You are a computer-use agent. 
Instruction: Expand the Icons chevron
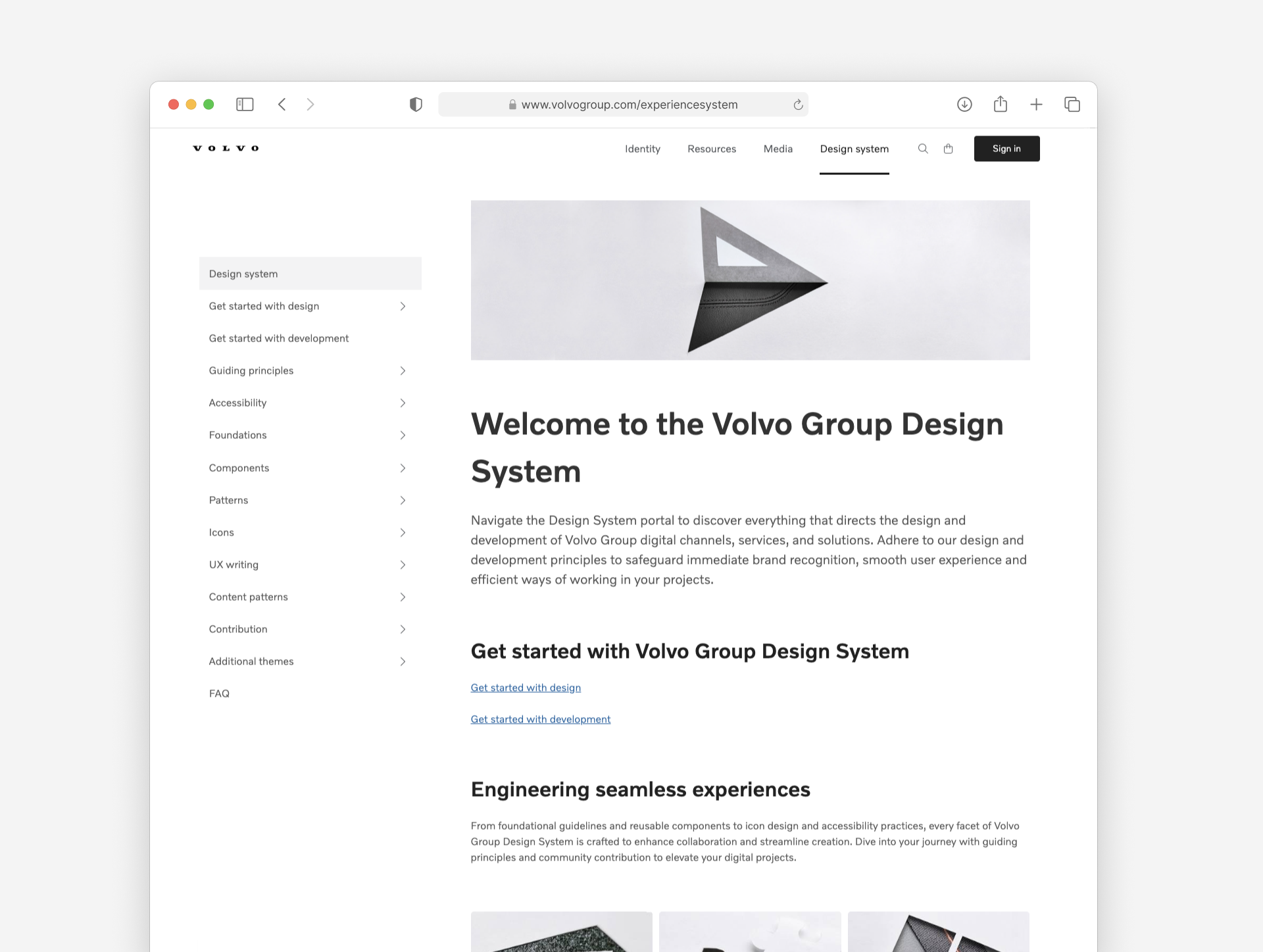tap(403, 532)
